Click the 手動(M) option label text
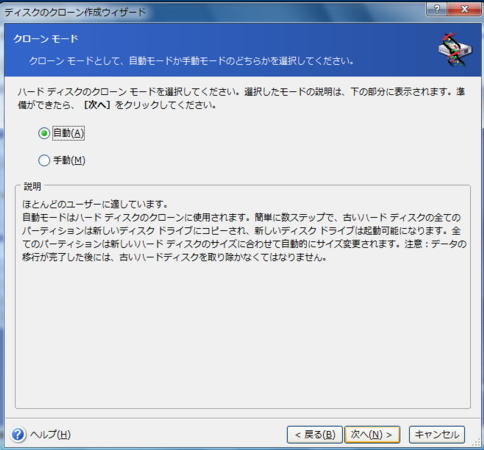The image size is (484, 450). [69, 160]
